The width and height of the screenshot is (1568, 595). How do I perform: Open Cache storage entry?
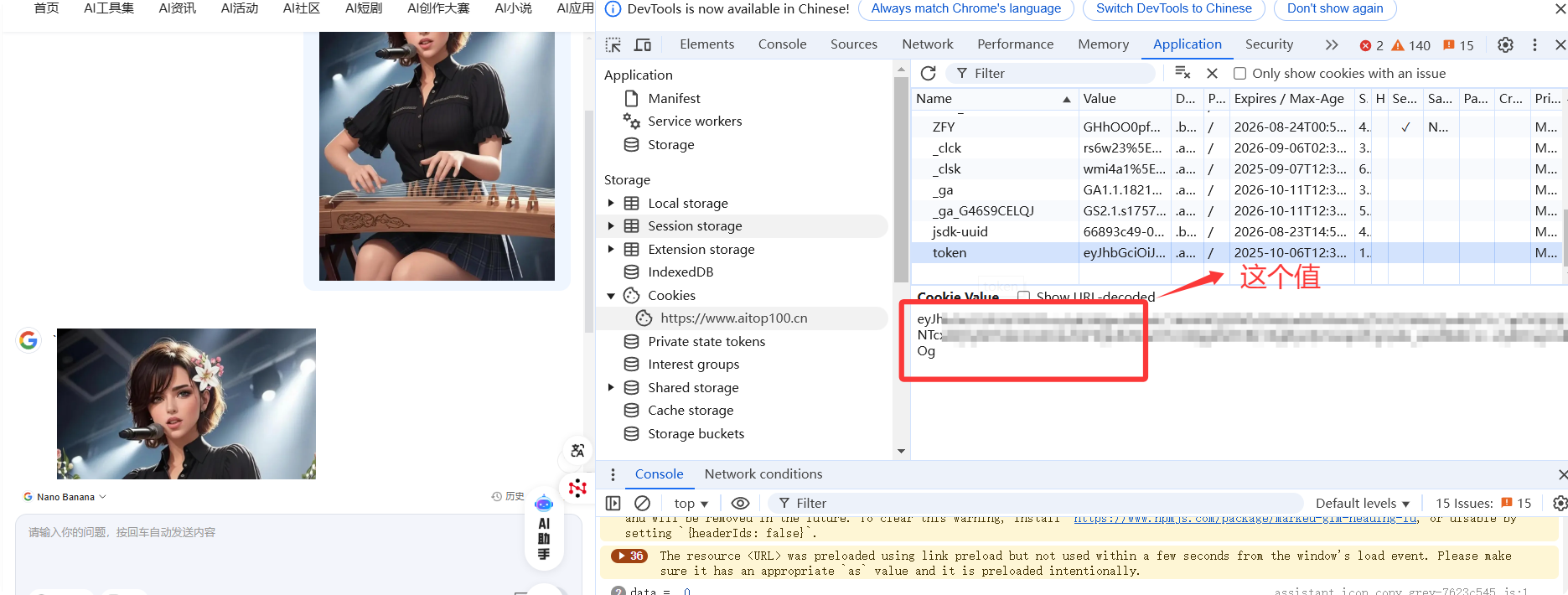point(691,411)
